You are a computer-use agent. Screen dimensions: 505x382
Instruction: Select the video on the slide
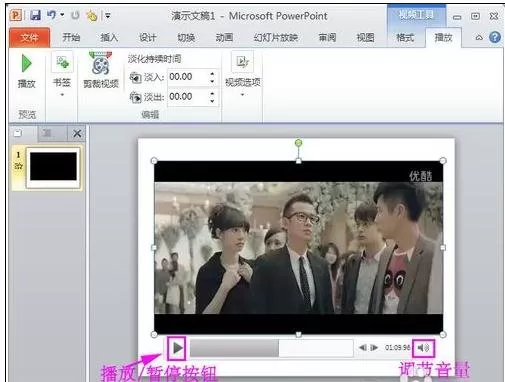298,248
